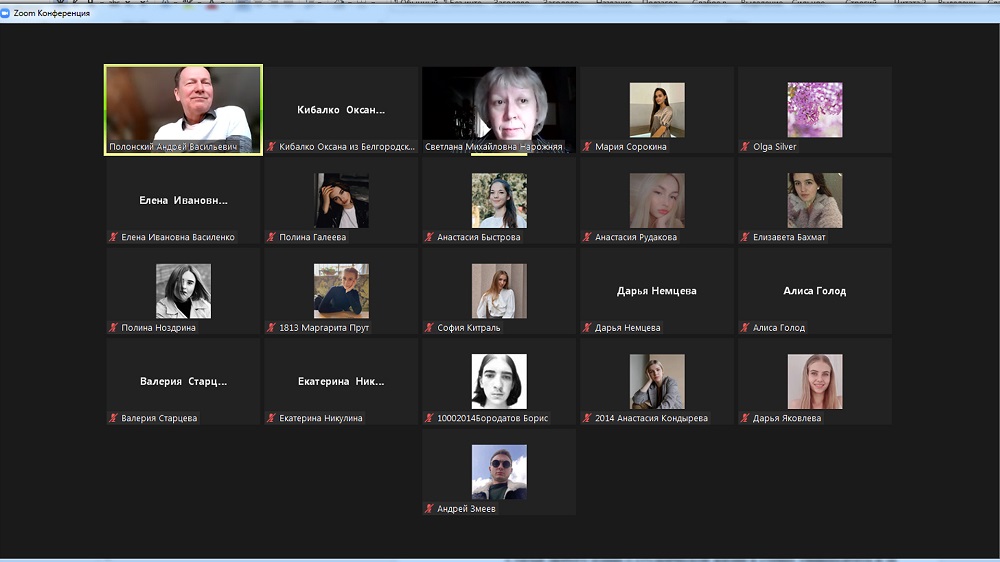Click Olga Silver's purple flower avatar
This screenshot has width=1000, height=562.
814,109
